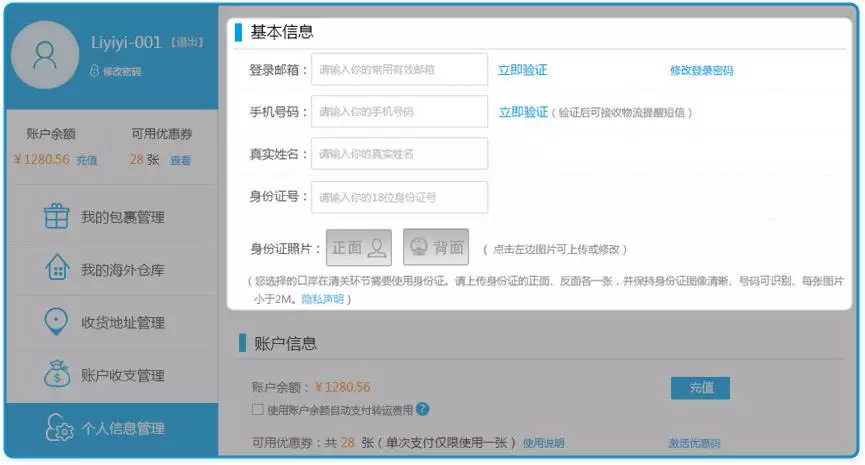Click the house icon for 我的海外仓库
Viewport: 865px width, 465px height.
point(57,268)
